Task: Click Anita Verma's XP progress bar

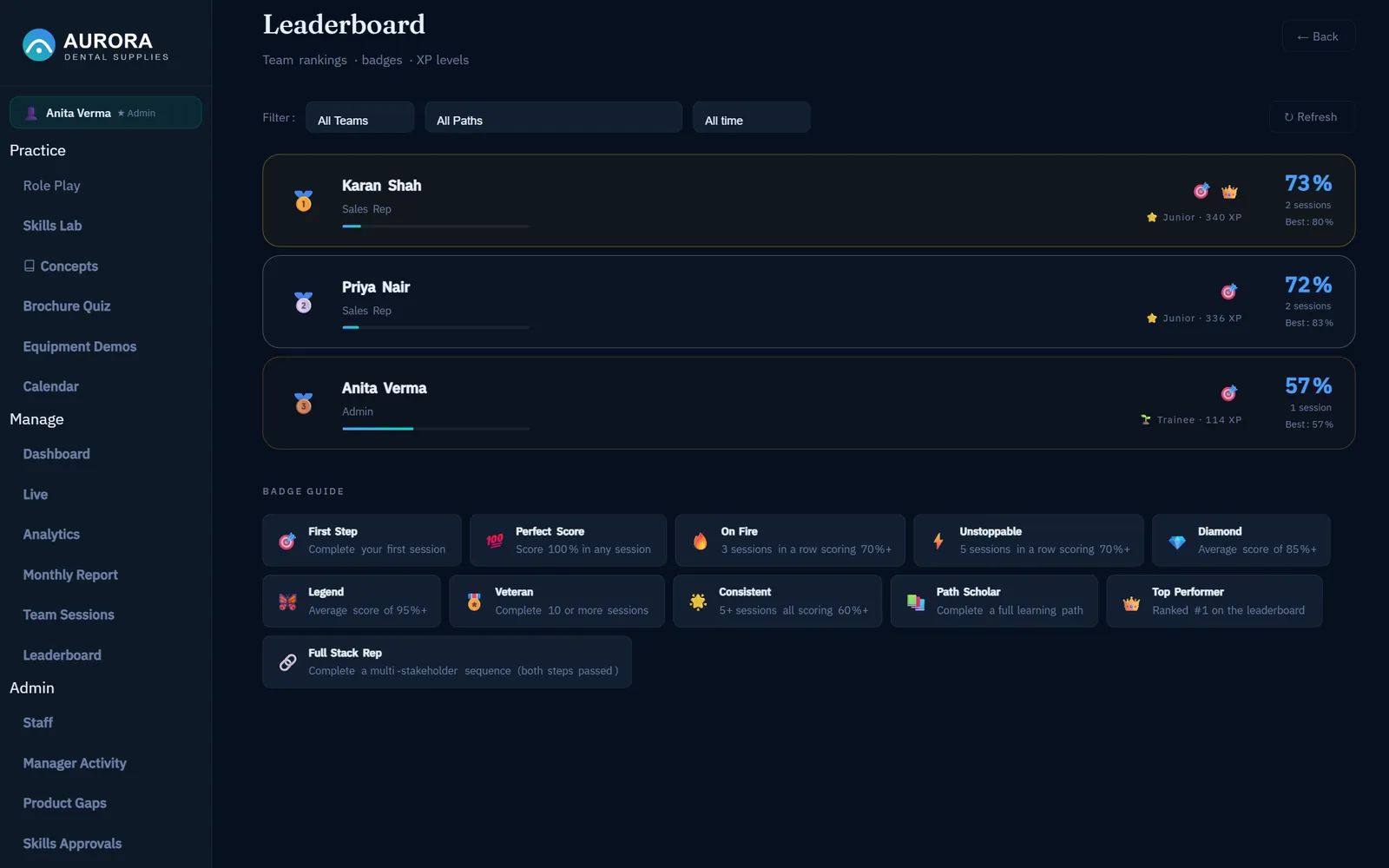Action: click(x=436, y=429)
